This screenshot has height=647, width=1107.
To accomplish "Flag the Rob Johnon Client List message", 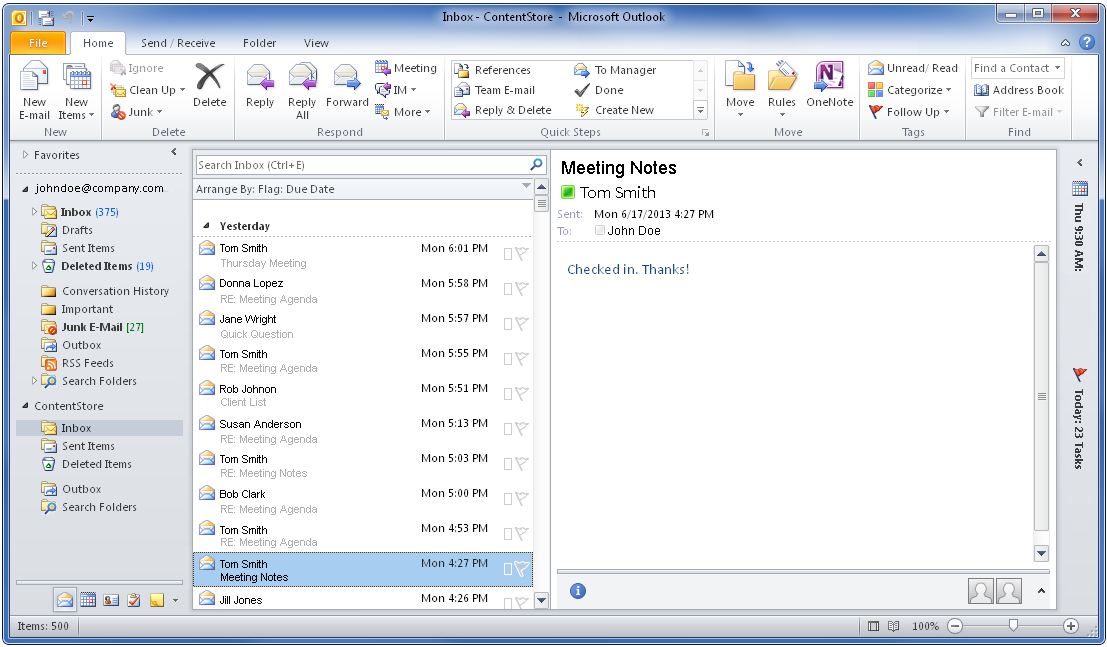I will (522, 393).
